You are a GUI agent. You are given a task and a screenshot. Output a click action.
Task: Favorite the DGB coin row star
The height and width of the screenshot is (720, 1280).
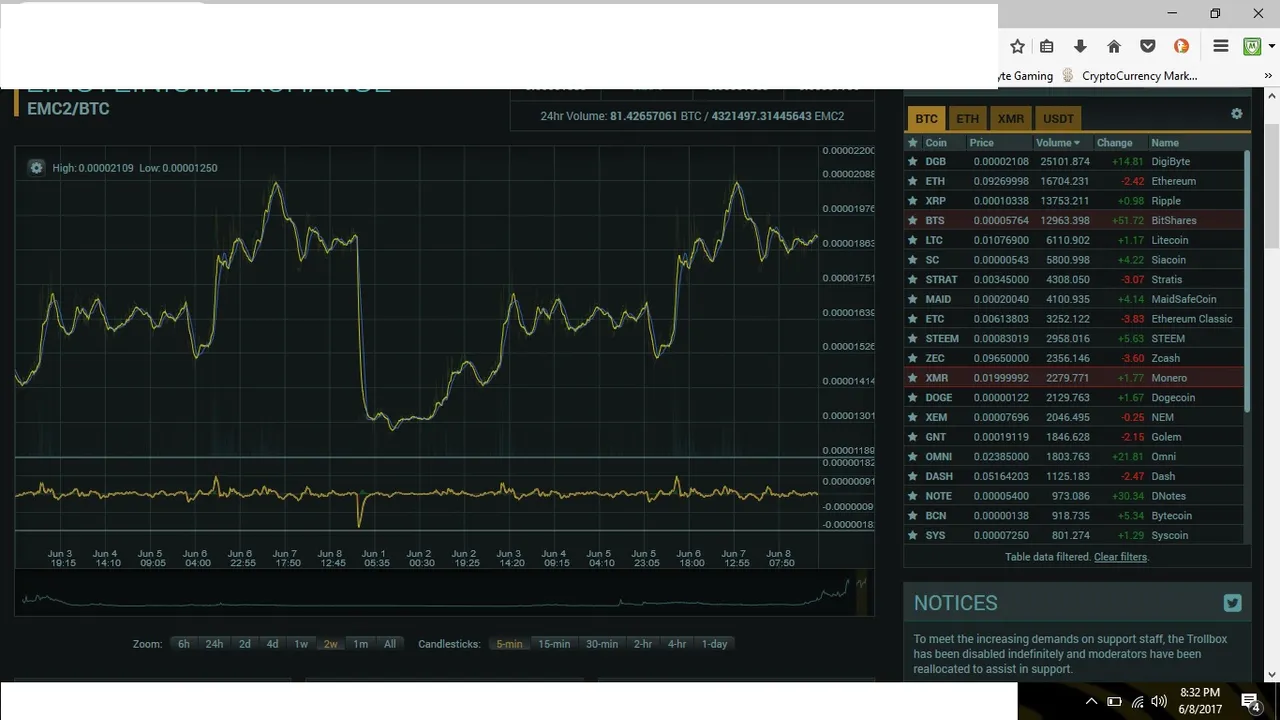click(x=912, y=161)
